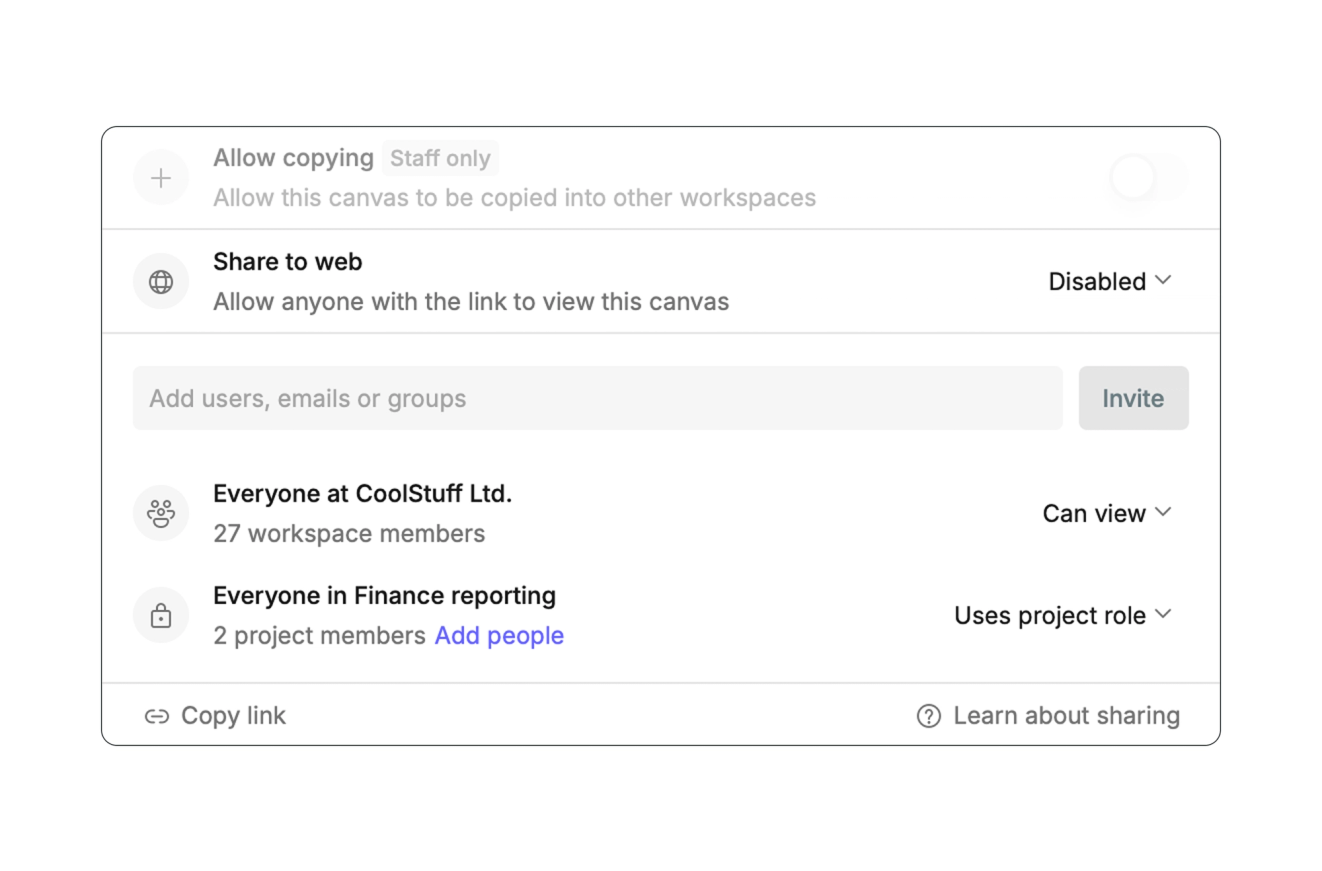Screen dimensions: 1322x871
Task: Click the 27 workspace members label
Action: [348, 533]
